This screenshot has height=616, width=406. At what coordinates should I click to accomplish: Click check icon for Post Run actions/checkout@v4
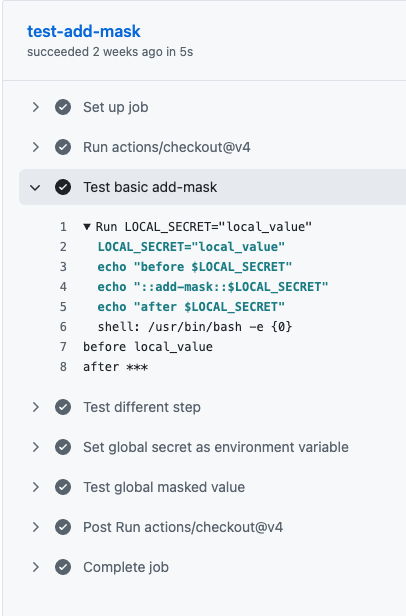pyautogui.click(x=63, y=527)
